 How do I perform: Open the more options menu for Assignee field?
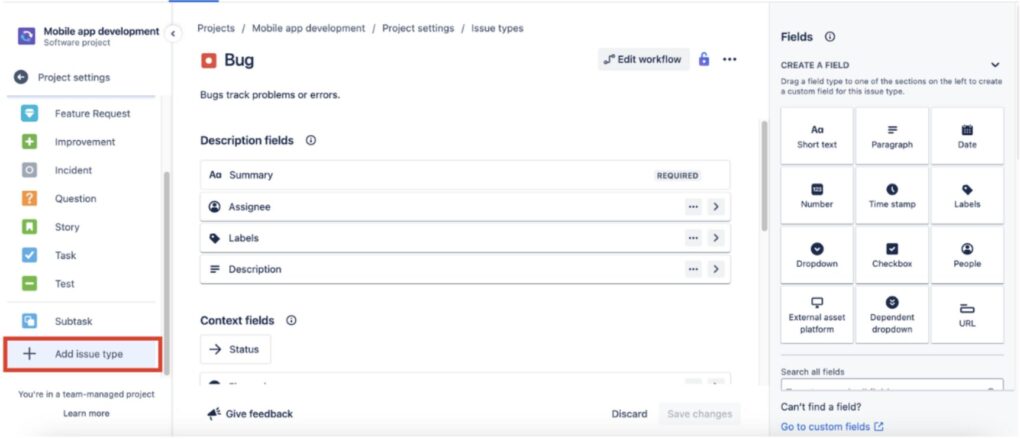click(x=693, y=207)
